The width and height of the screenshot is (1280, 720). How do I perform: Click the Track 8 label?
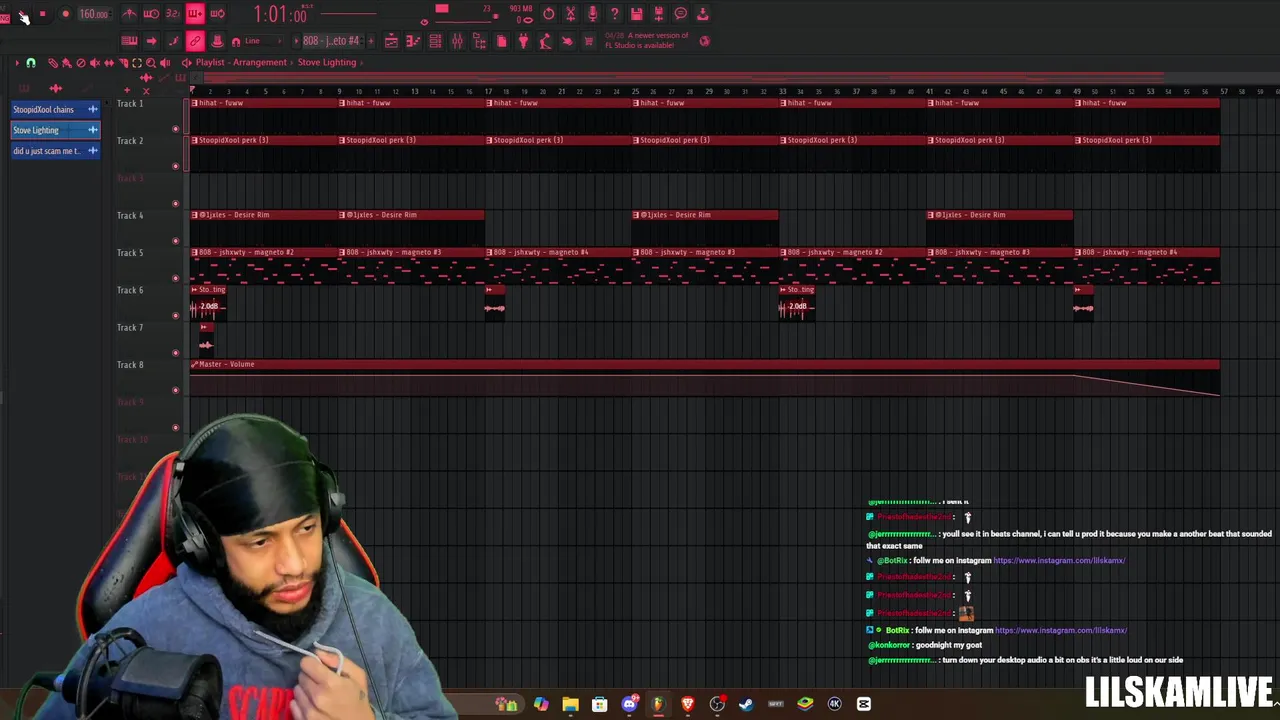(x=130, y=365)
